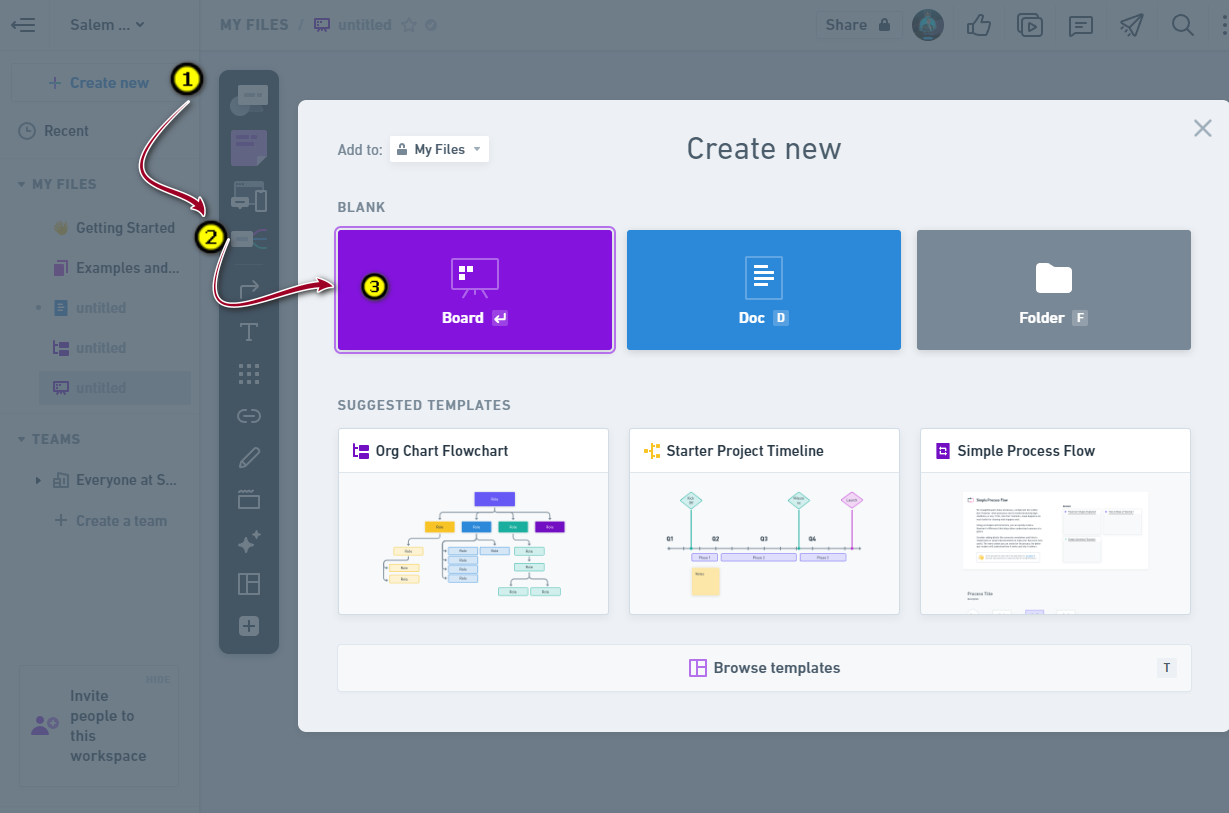The width and height of the screenshot is (1229, 813).
Task: Open the search magnifier icon
Action: tap(1183, 25)
